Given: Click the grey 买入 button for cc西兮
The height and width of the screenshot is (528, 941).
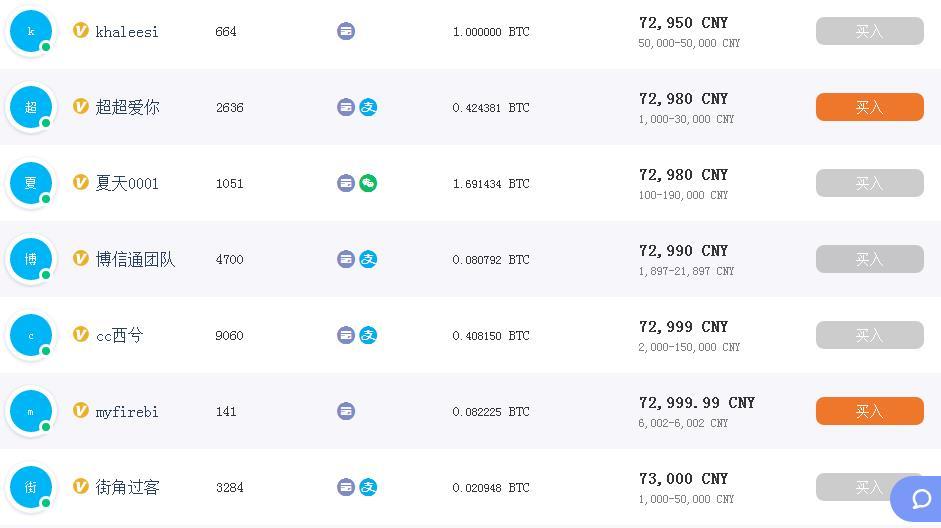Looking at the screenshot, I should (870, 335).
